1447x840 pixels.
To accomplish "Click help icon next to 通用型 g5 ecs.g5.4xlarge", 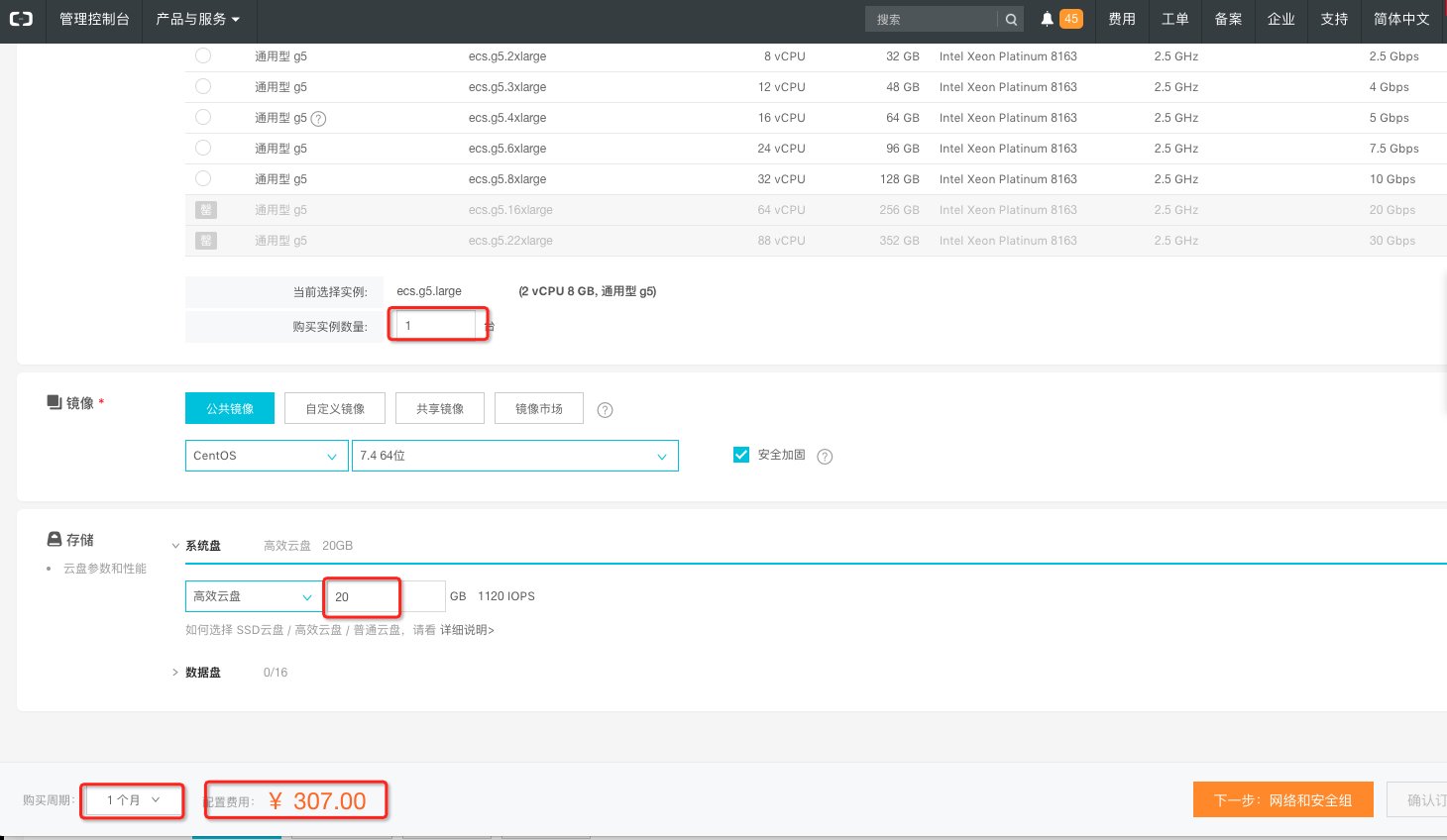I will coord(318,119).
